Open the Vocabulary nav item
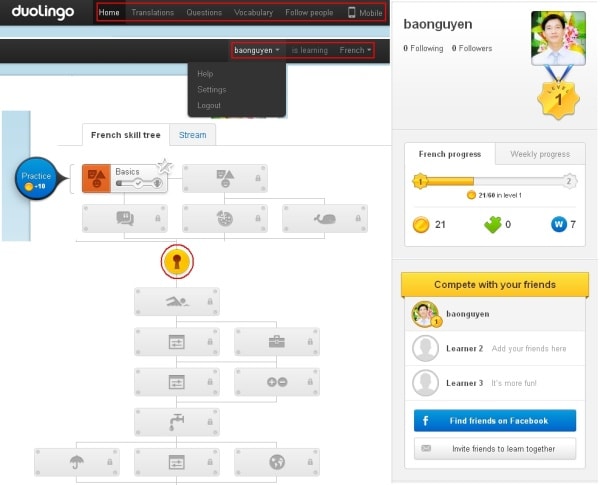This screenshot has width=600, height=485. pyautogui.click(x=253, y=13)
